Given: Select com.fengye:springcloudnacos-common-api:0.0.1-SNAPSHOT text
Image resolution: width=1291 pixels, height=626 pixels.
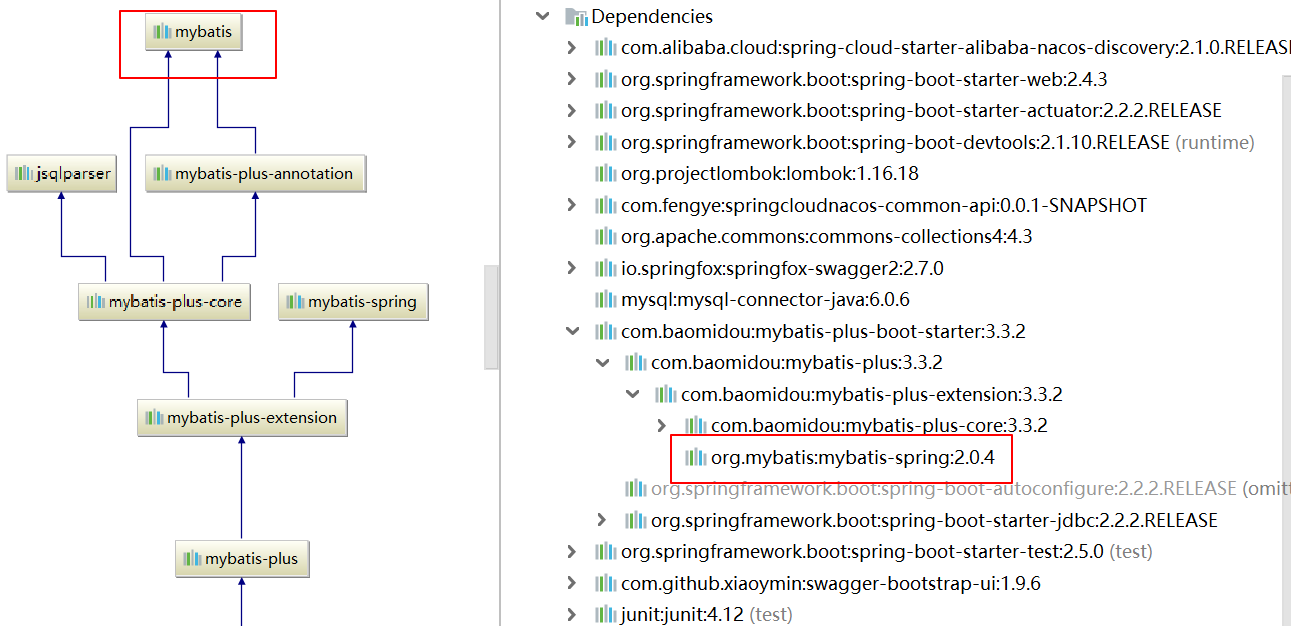Looking at the screenshot, I should (884, 205).
